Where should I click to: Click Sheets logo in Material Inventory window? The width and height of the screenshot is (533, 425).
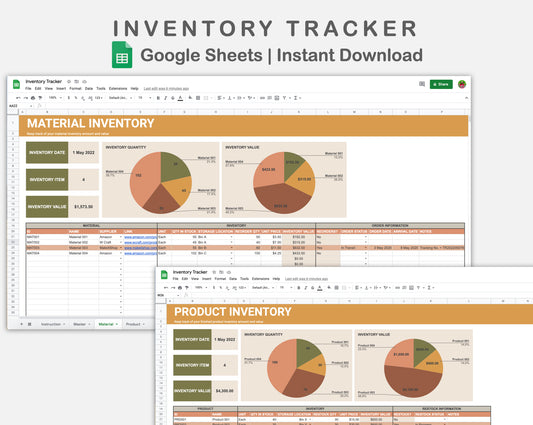click(16, 84)
